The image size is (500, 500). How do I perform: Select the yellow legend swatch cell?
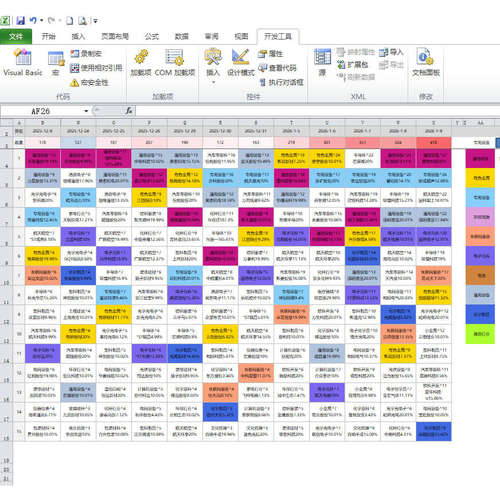point(480,178)
